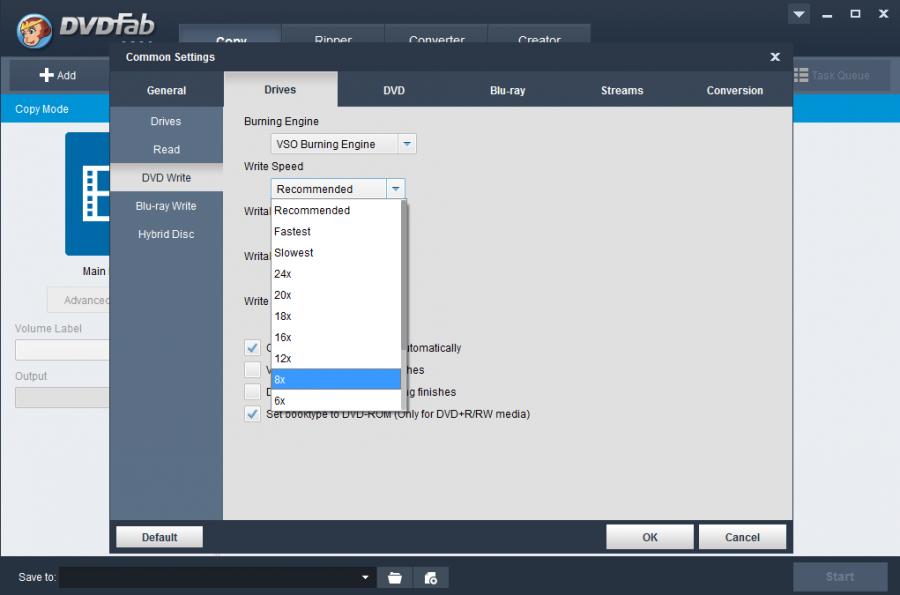Switch to the Blu-ray settings tab
Image resolution: width=900 pixels, height=595 pixels.
[507, 90]
